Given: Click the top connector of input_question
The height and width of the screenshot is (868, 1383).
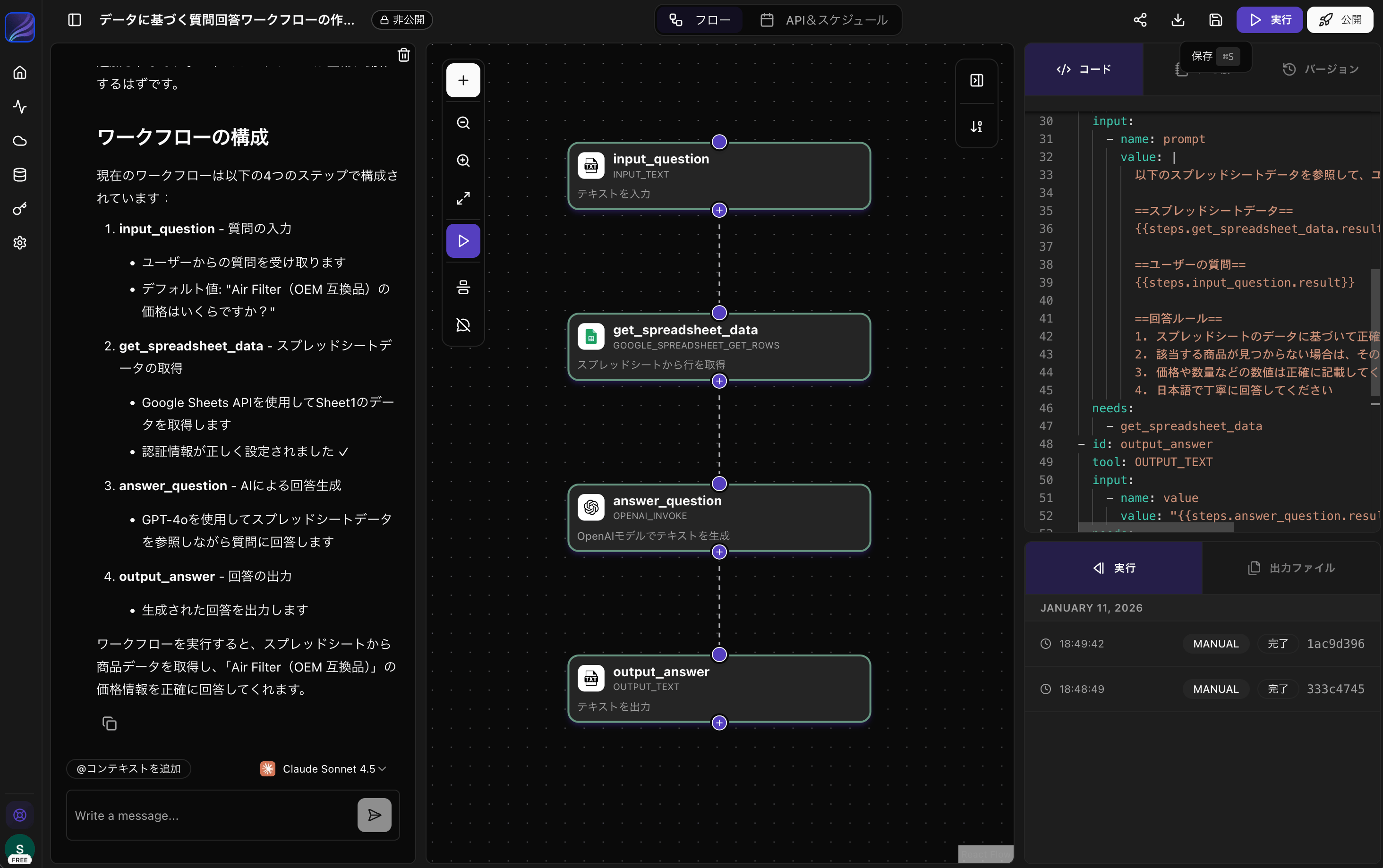Looking at the screenshot, I should [x=719, y=142].
